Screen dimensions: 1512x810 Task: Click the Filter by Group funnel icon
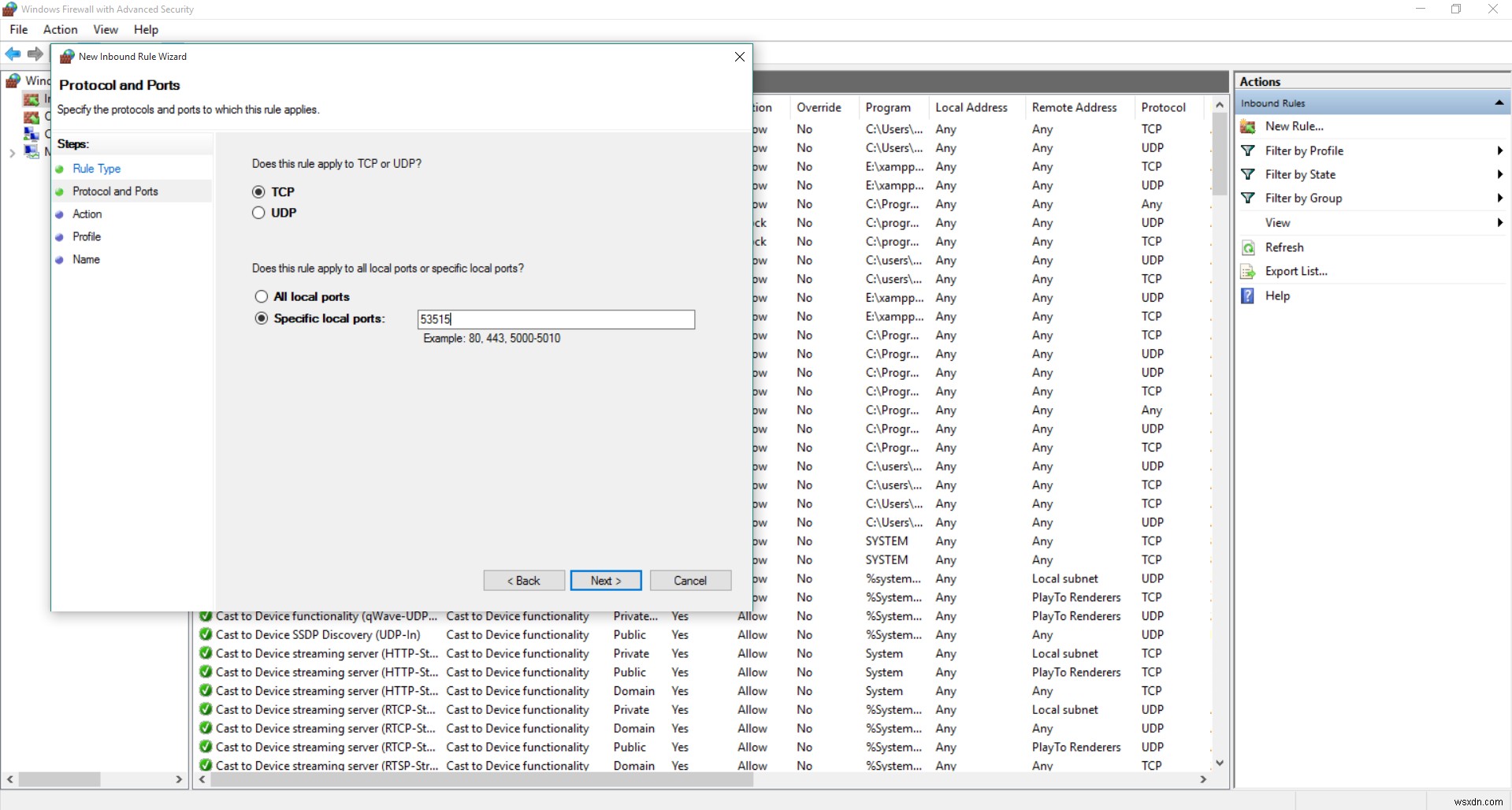click(x=1248, y=198)
